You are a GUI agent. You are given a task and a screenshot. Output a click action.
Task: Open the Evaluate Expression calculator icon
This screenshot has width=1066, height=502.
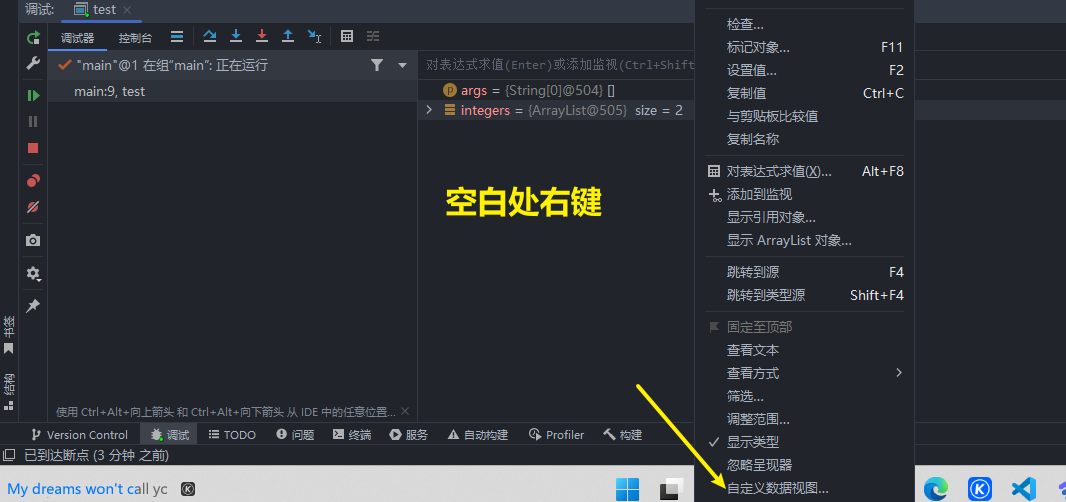347,37
